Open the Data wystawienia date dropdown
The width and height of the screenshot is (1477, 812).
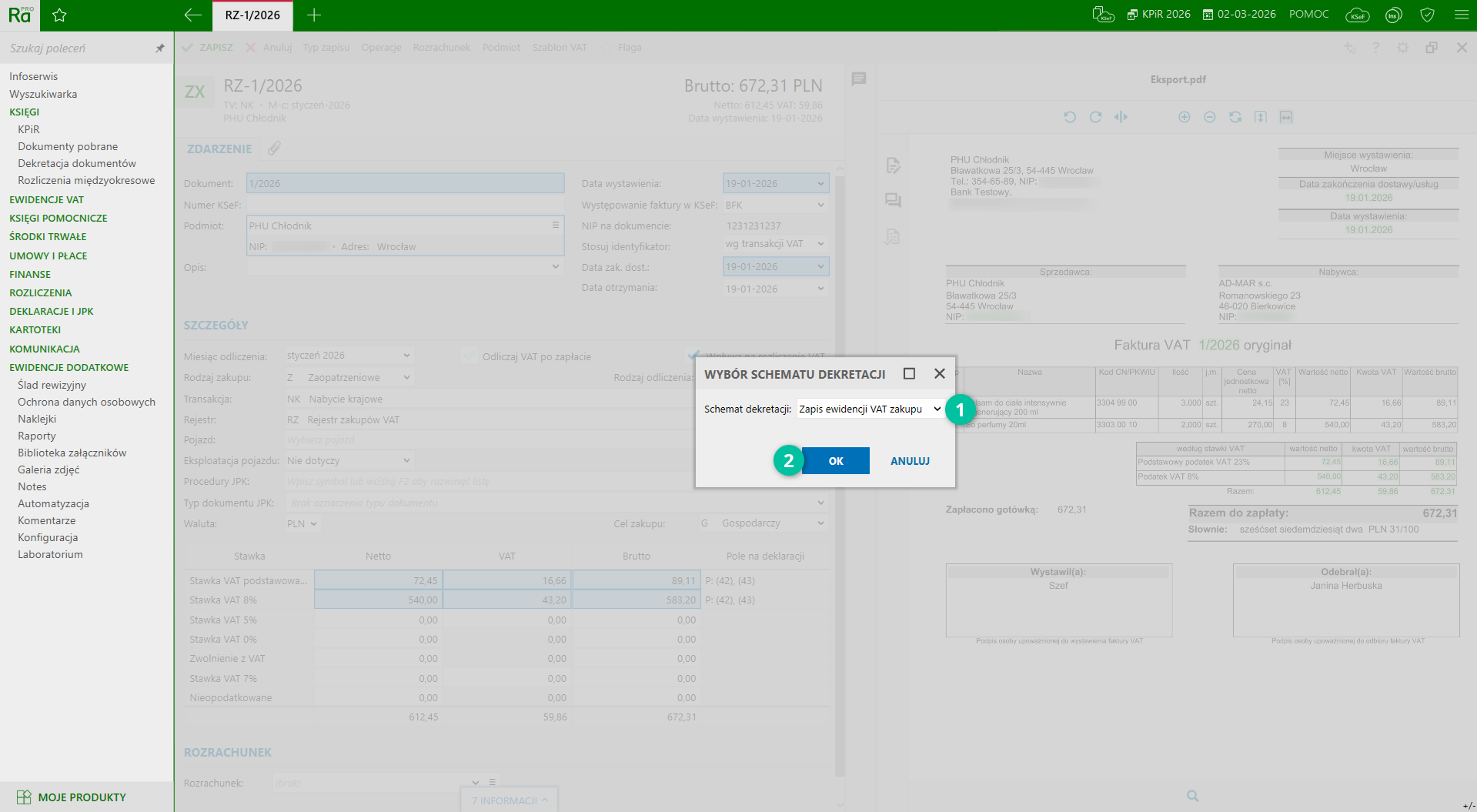[x=820, y=184]
